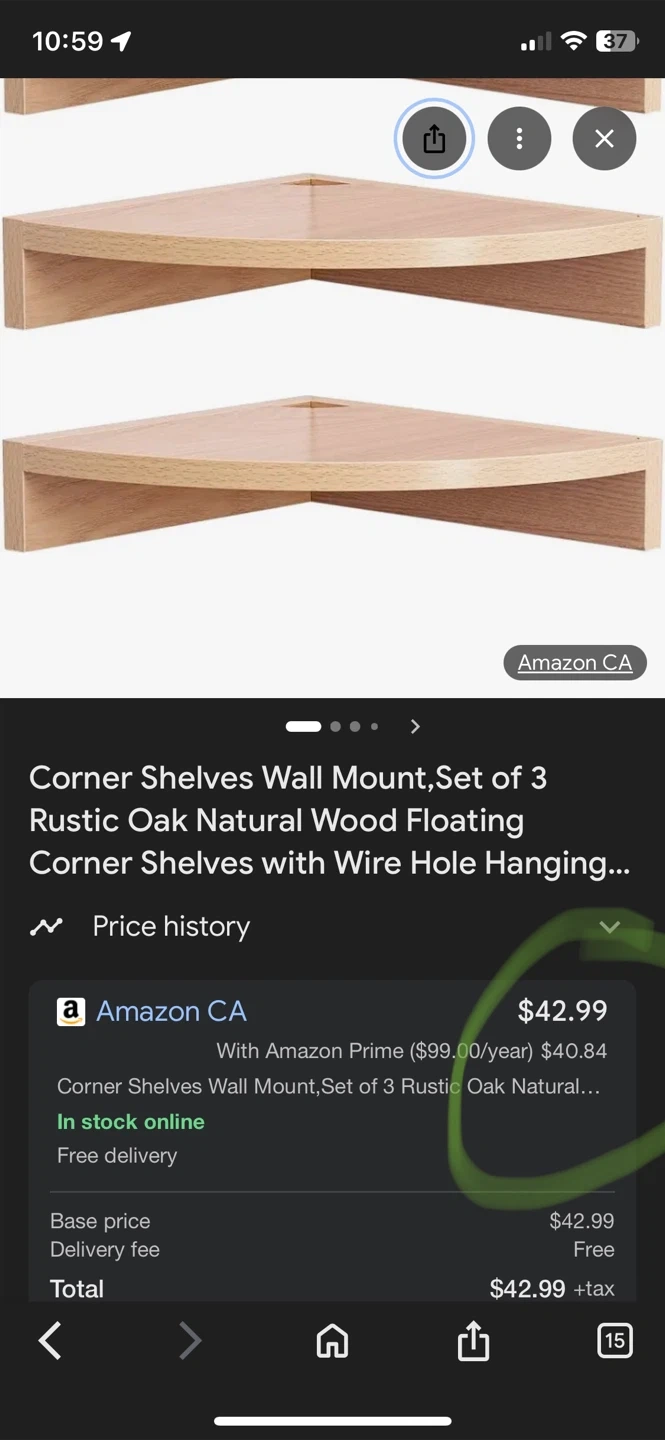Tap the share button in the bottom toolbar

[473, 1341]
